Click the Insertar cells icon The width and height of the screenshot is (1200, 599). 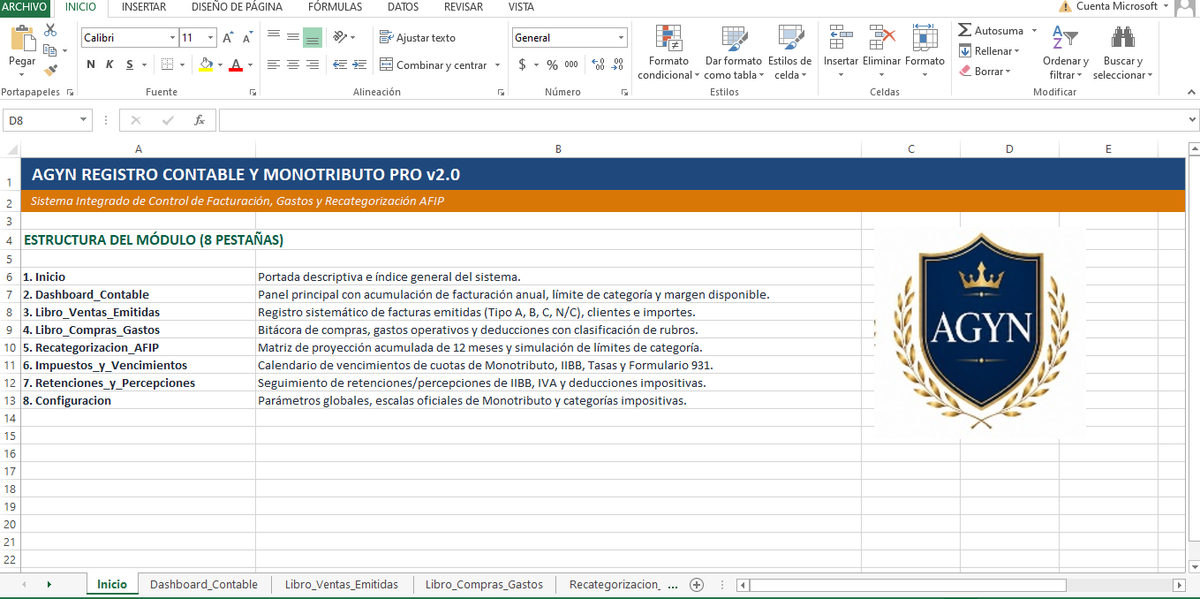click(x=840, y=38)
